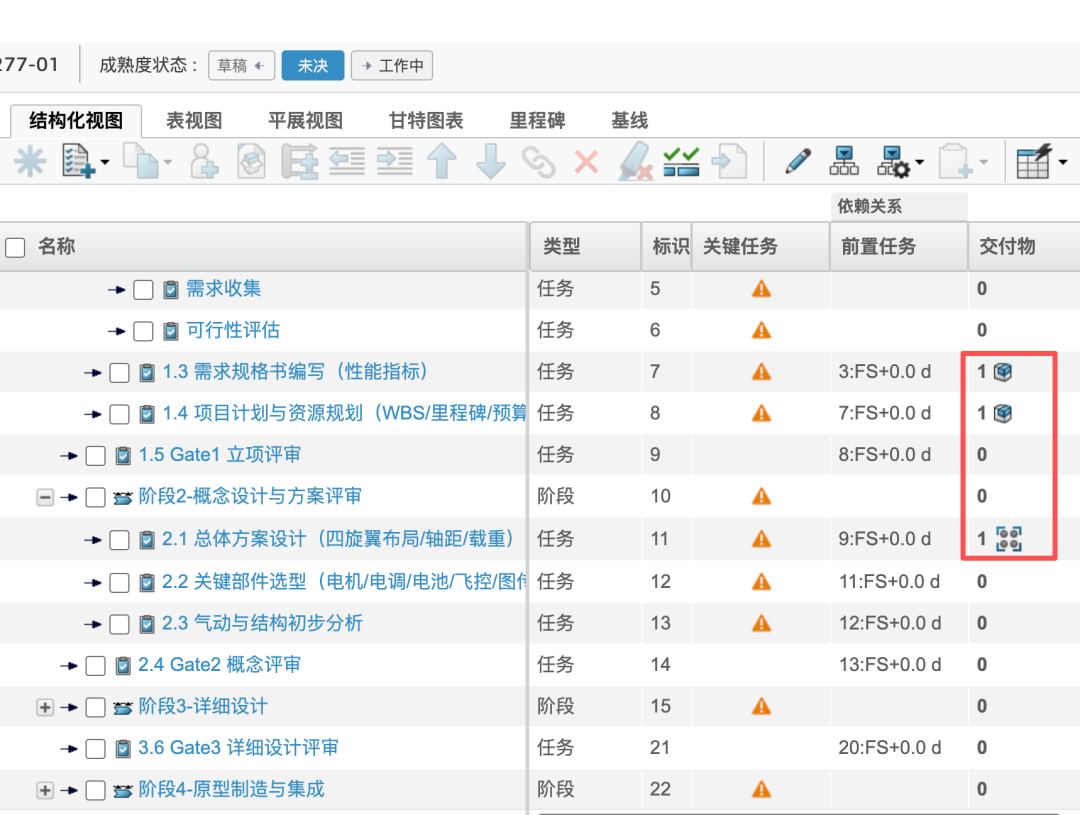Screen dimensions: 1080x815
Task: Click the green checkmarks icon in toolbar
Action: click(x=681, y=161)
